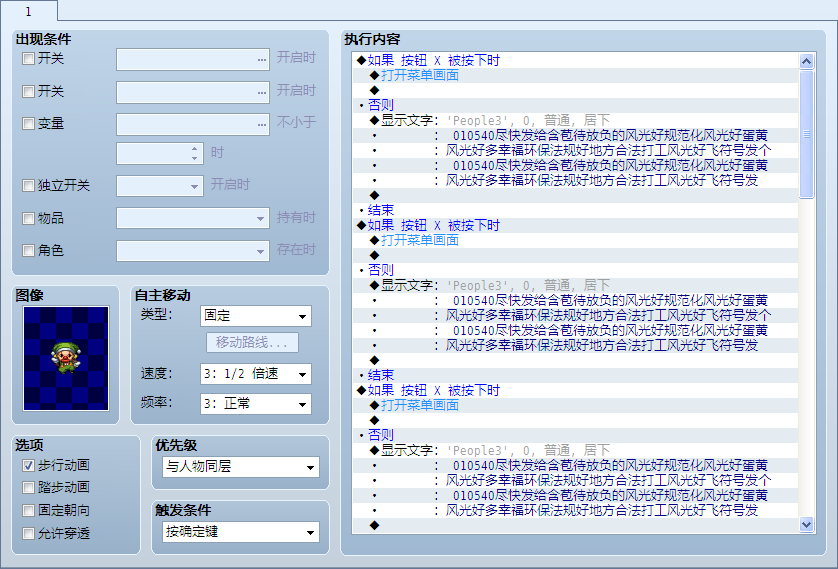Viewport: 838px width, 569px height.
Task: Uncheck the 步行动画 option
Action: pos(28,465)
